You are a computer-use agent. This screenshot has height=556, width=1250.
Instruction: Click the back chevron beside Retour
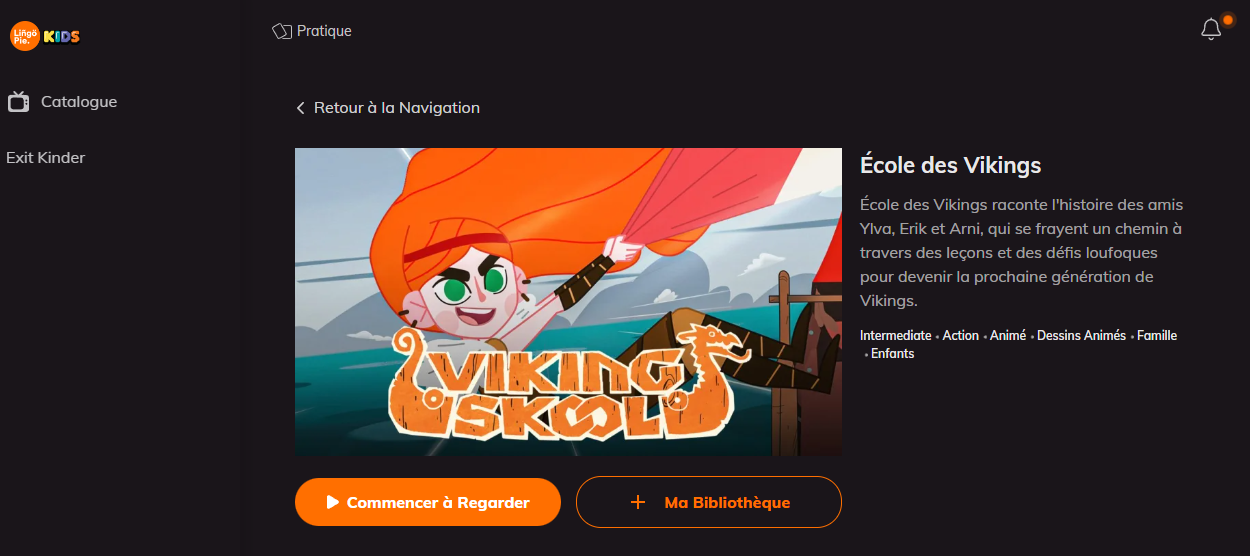click(300, 108)
